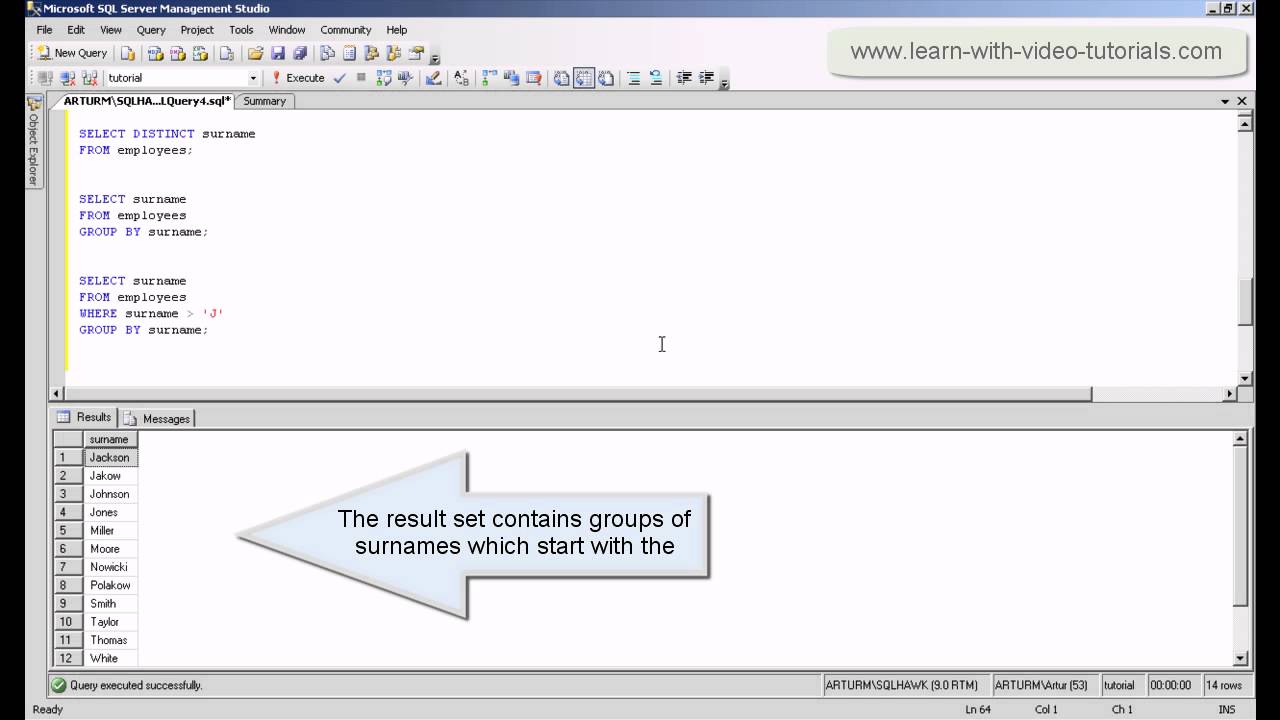Screen dimensions: 1280x720
Task: Click the Save floppy disk icon
Action: point(278,53)
